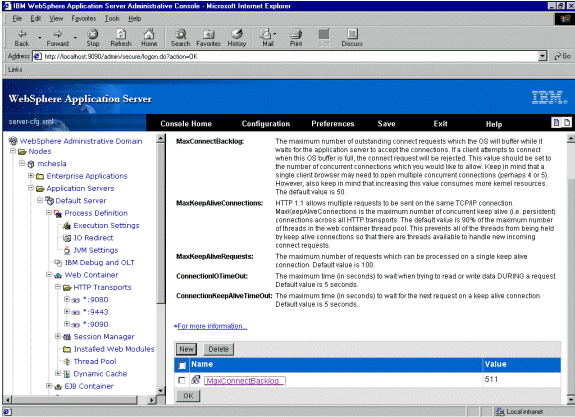575x417 pixels.
Task: Open the Preferences console menu
Action: [x=333, y=124]
